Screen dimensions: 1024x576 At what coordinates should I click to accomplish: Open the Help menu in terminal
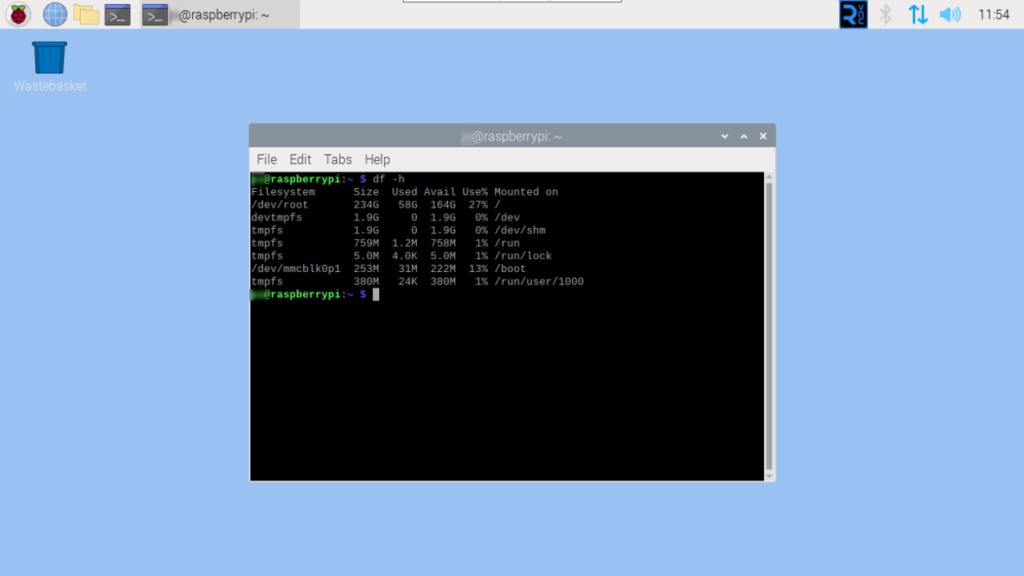click(x=377, y=159)
